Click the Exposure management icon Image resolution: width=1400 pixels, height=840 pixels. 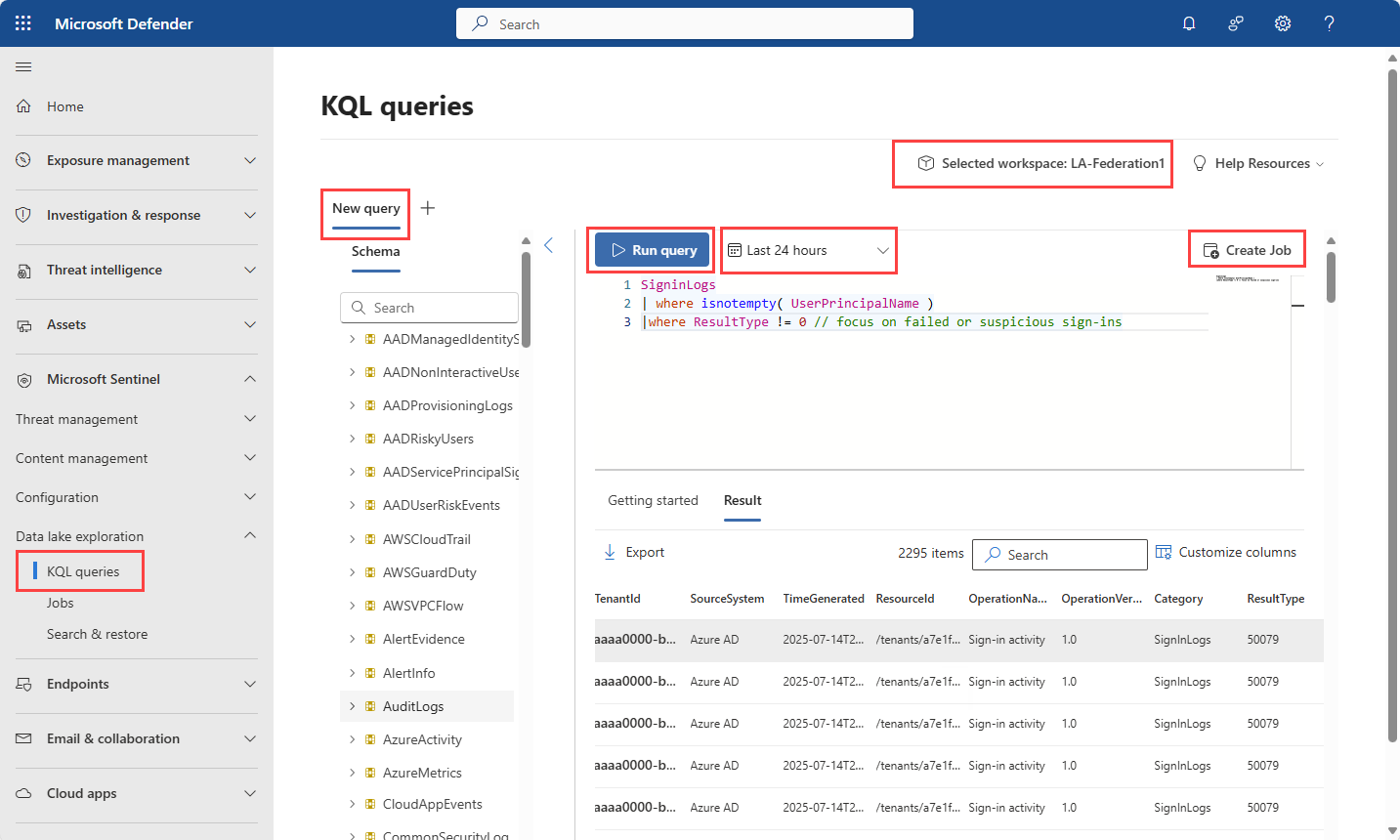click(23, 160)
